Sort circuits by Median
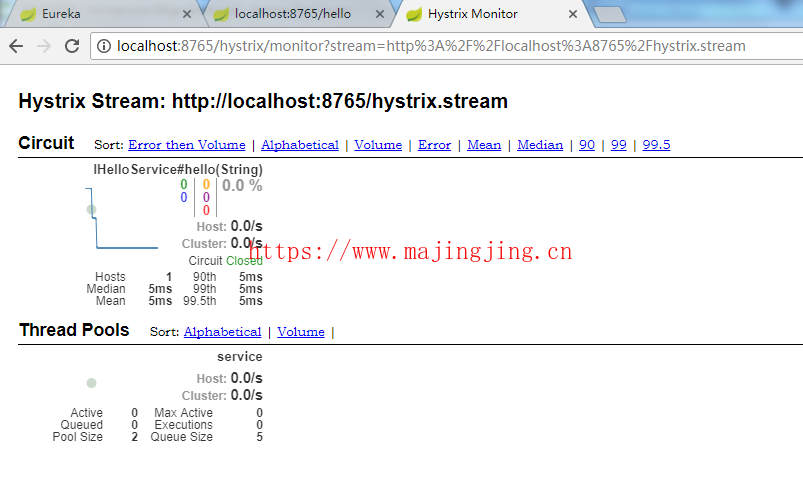The height and width of the screenshot is (485, 803). [540, 145]
